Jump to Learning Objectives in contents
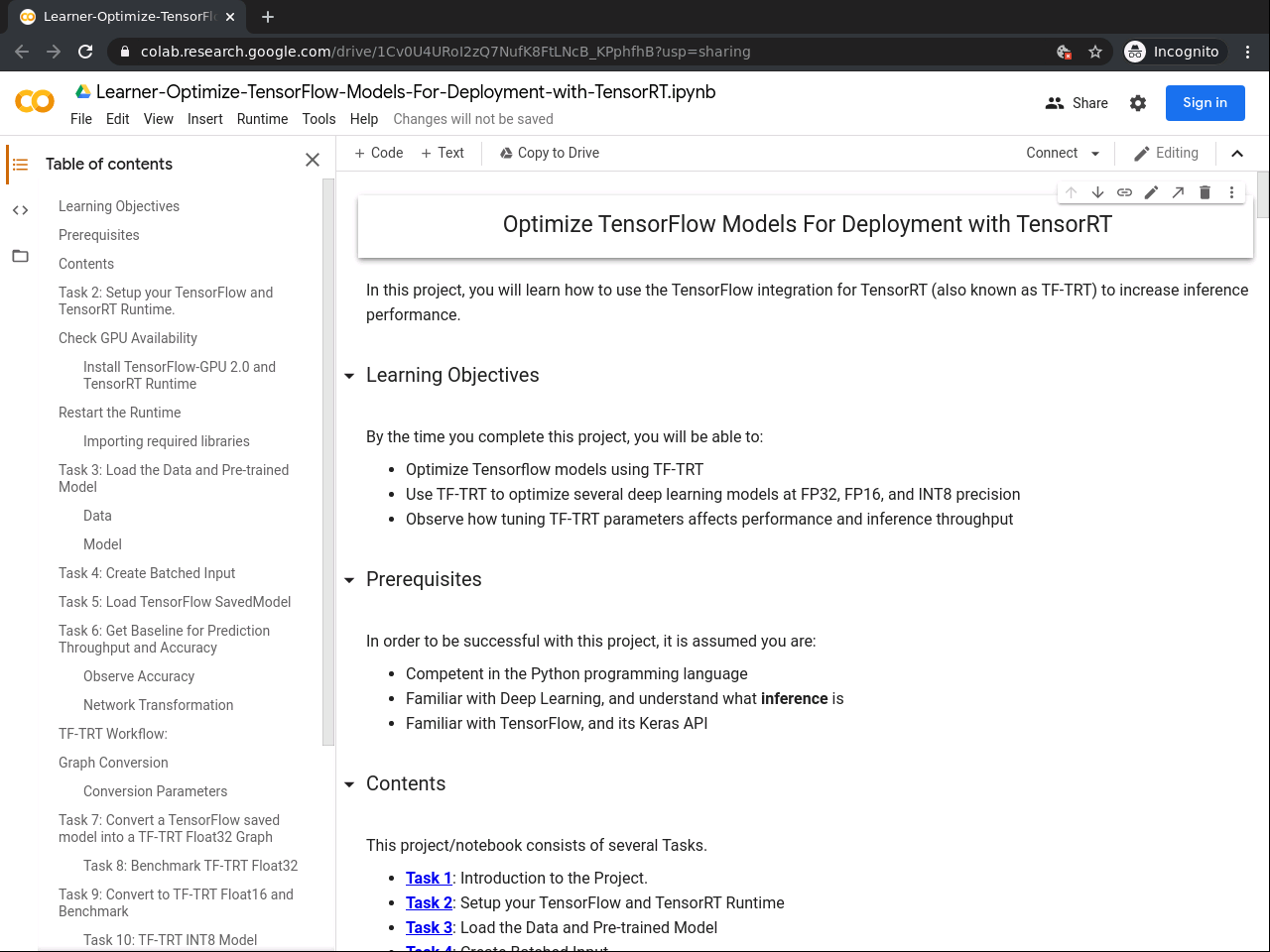The image size is (1270, 952). pyautogui.click(x=119, y=206)
